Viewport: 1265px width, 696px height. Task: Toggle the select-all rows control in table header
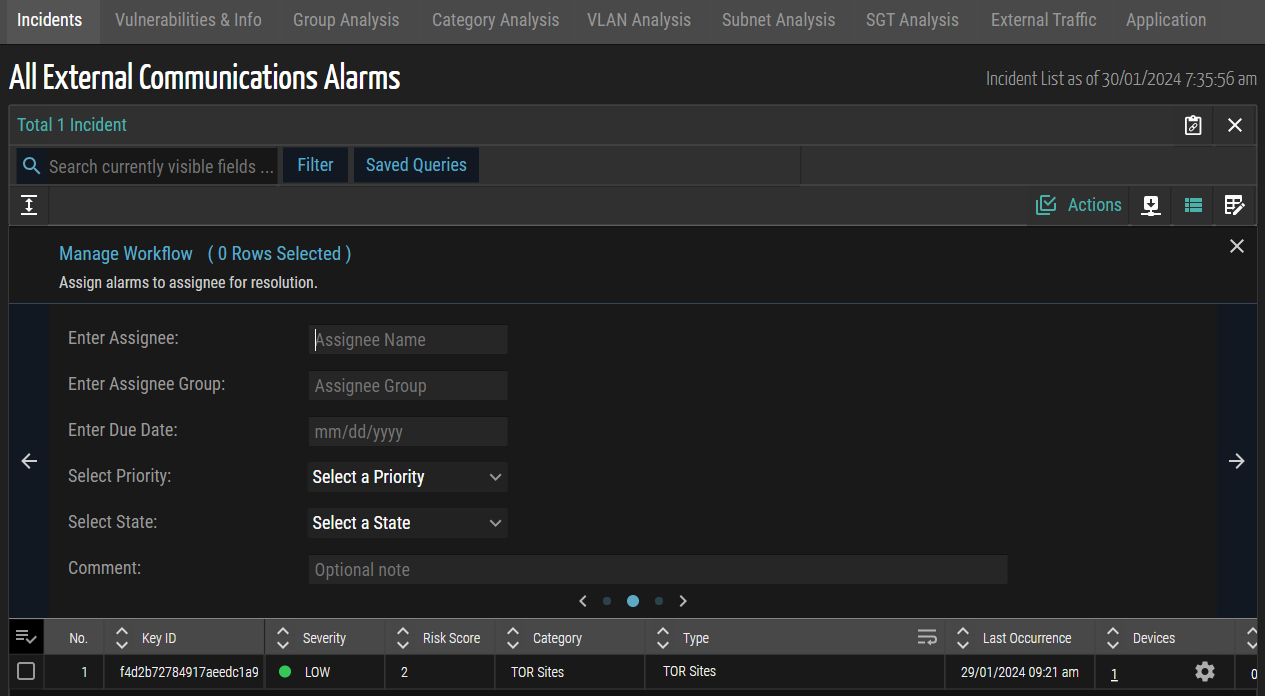(26, 637)
